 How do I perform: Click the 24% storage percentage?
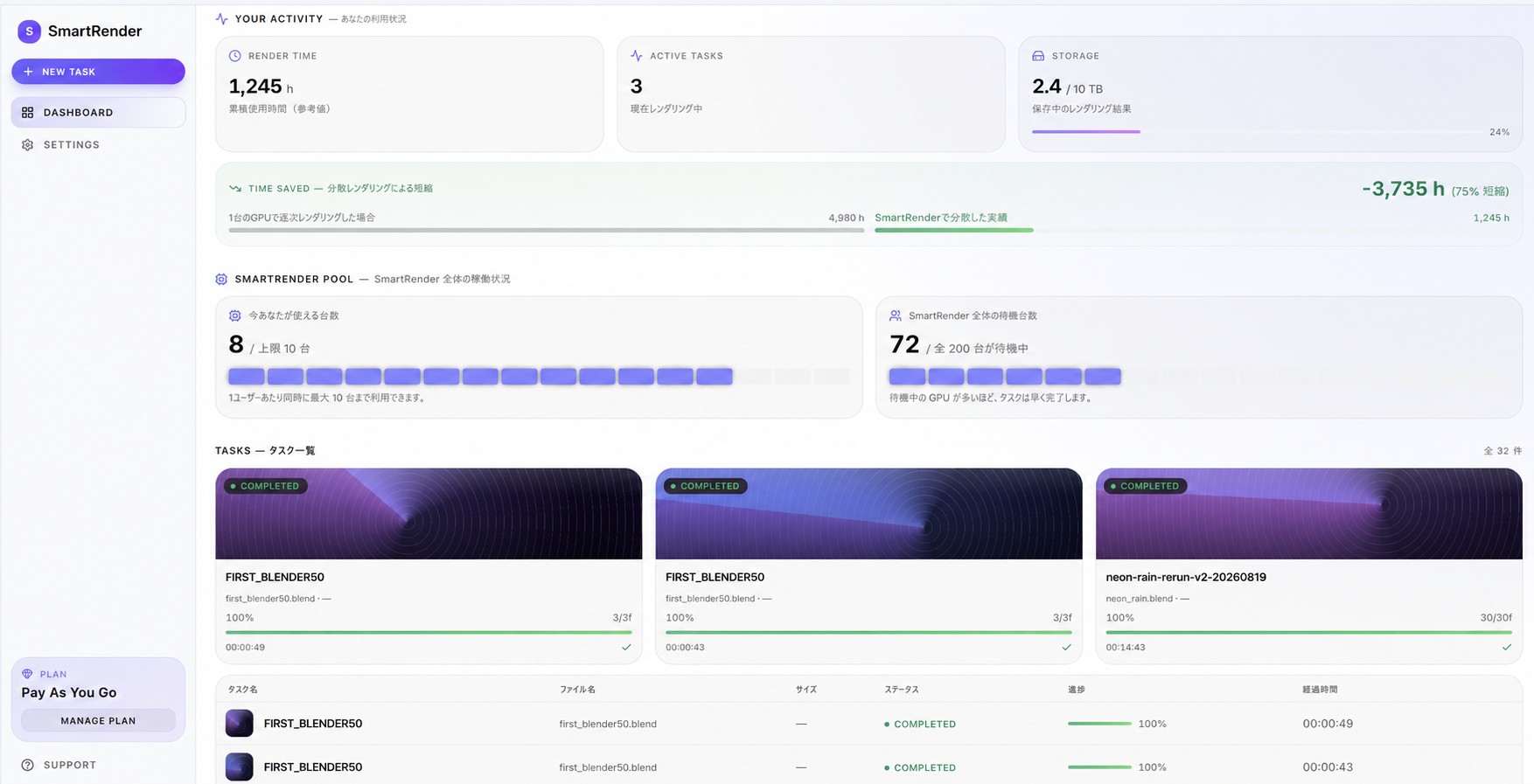pyautogui.click(x=1499, y=132)
